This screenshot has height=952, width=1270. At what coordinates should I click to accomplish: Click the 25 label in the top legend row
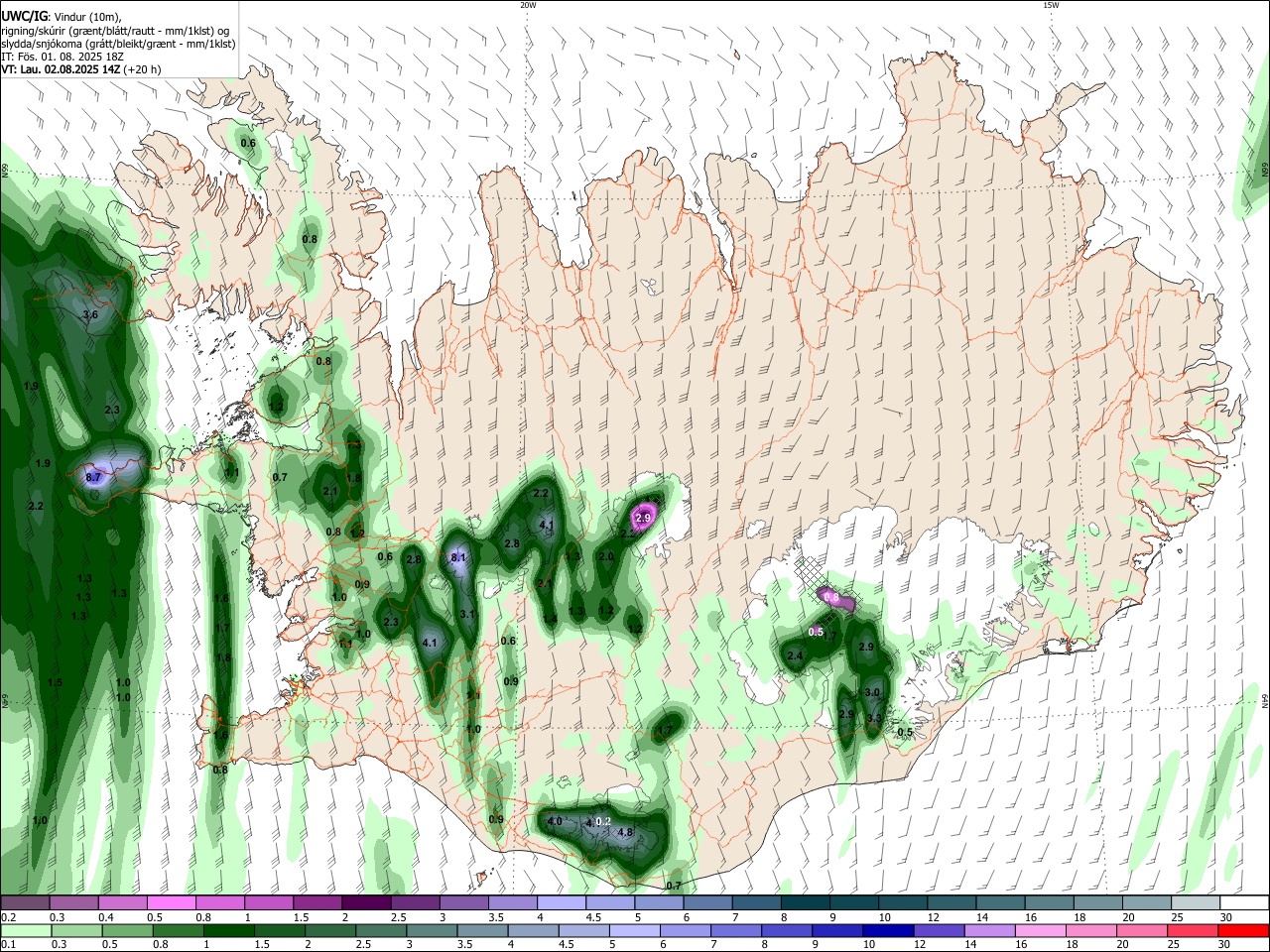point(1177,917)
